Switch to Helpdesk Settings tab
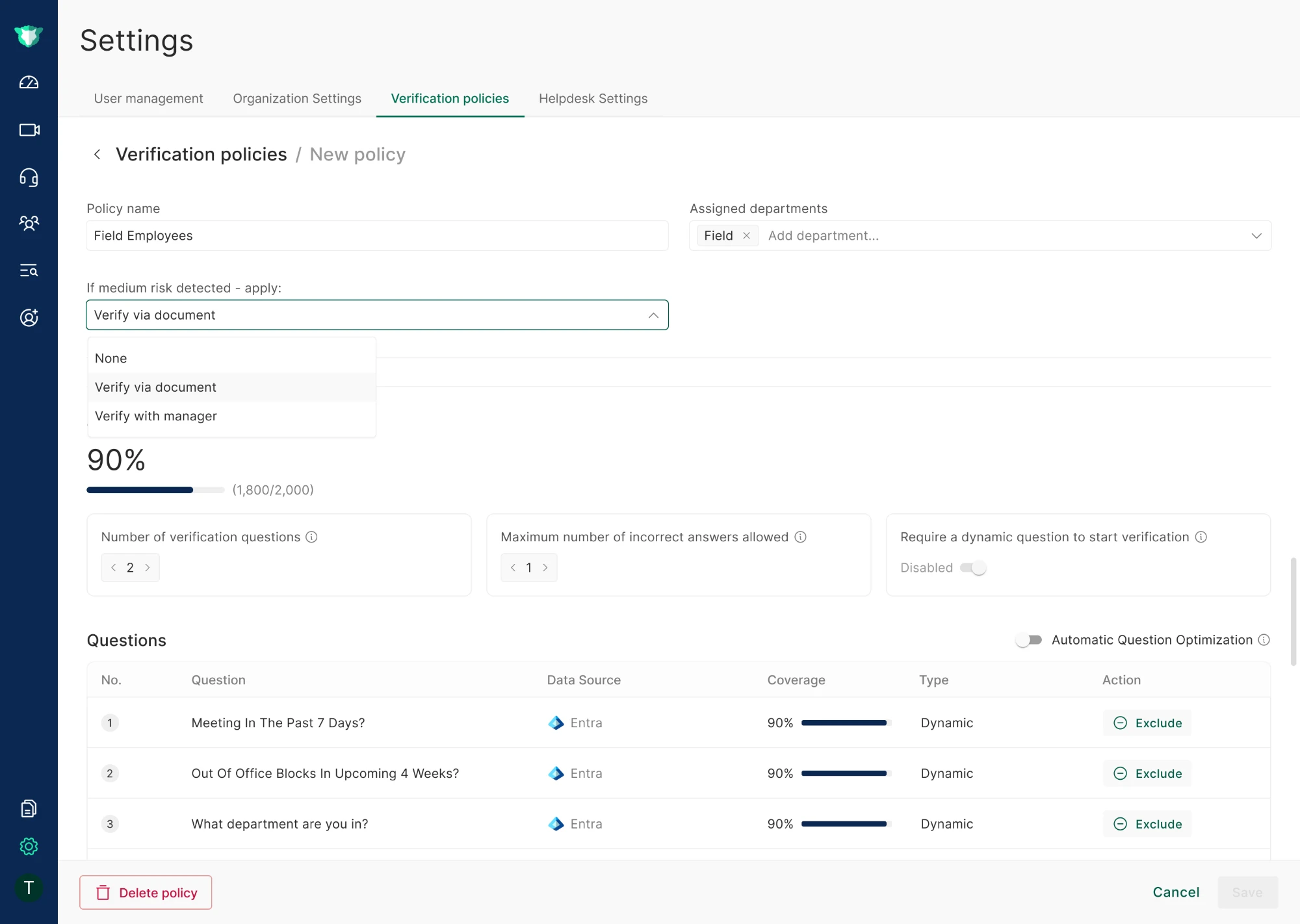 point(593,99)
